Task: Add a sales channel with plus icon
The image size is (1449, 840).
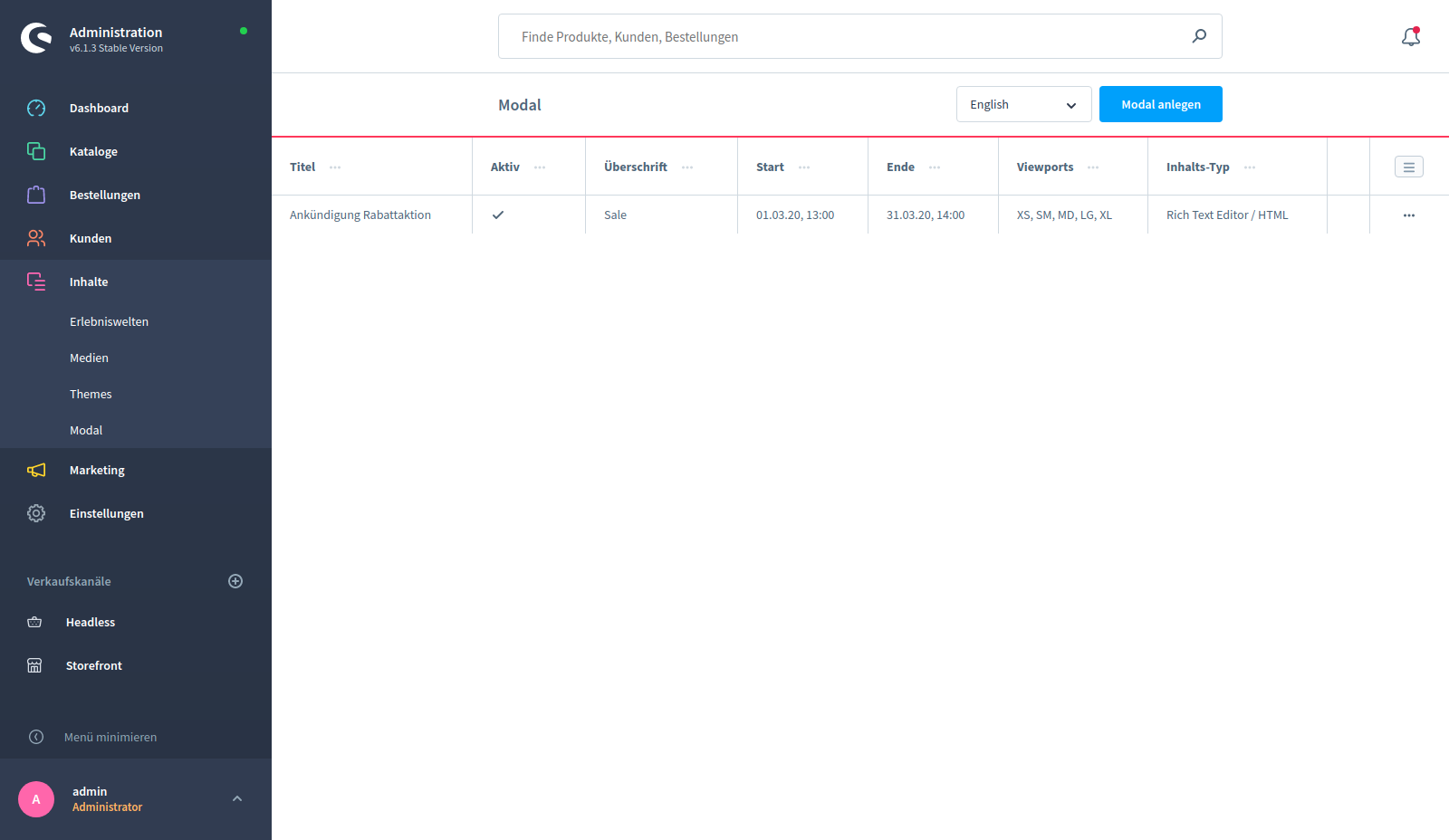Action: tap(235, 581)
